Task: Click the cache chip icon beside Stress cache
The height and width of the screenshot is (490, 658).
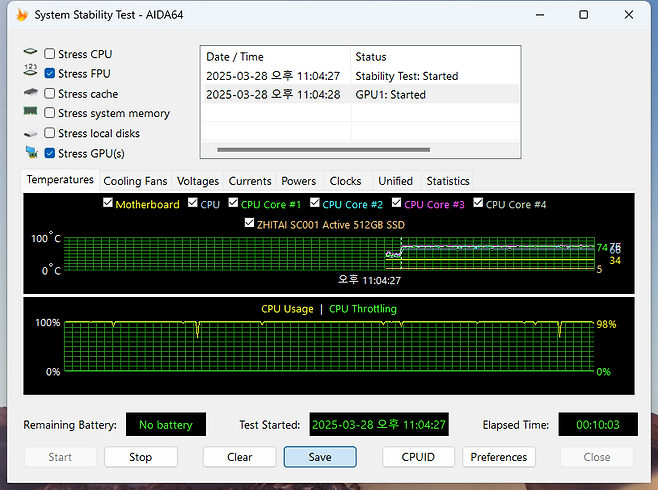Action: click(x=30, y=94)
